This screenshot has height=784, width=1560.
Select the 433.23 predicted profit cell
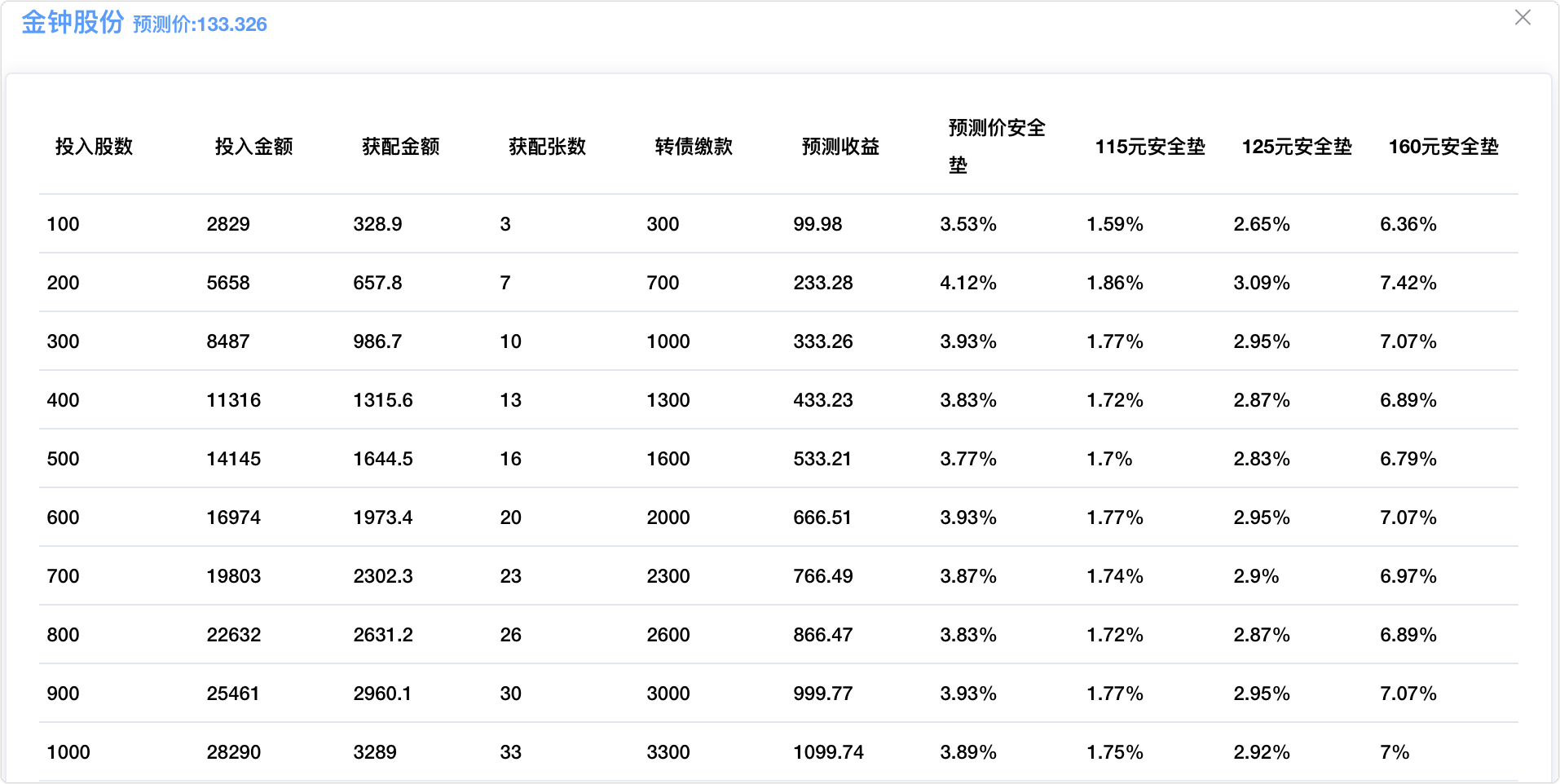pos(822,400)
